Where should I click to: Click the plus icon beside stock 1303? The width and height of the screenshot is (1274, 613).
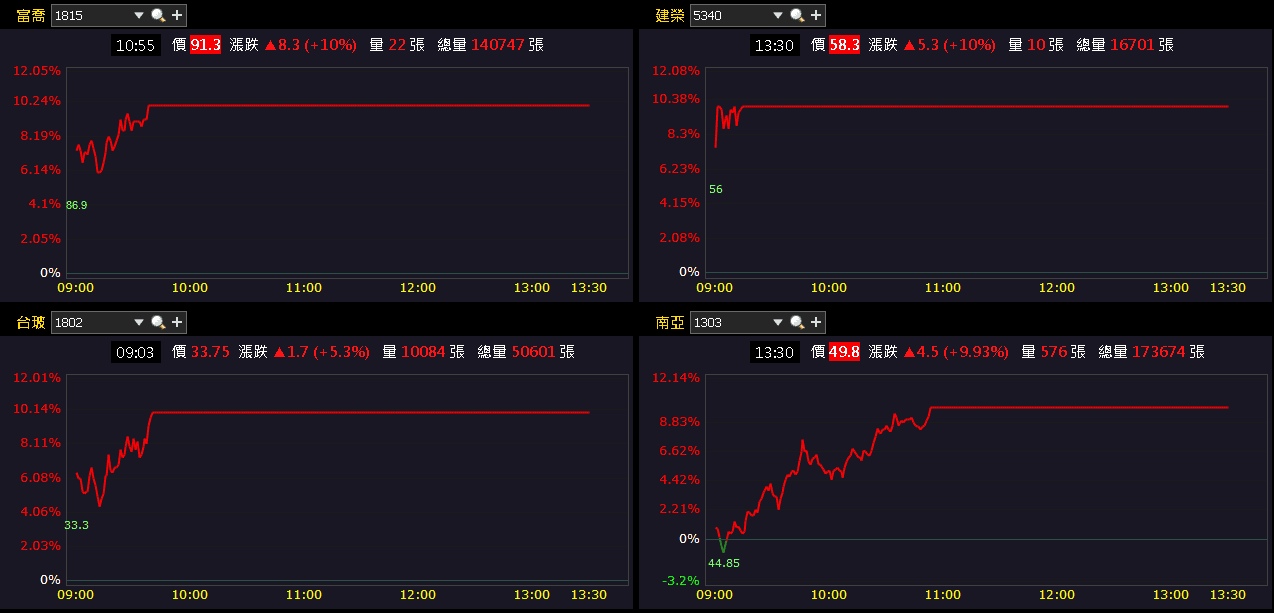coord(816,322)
